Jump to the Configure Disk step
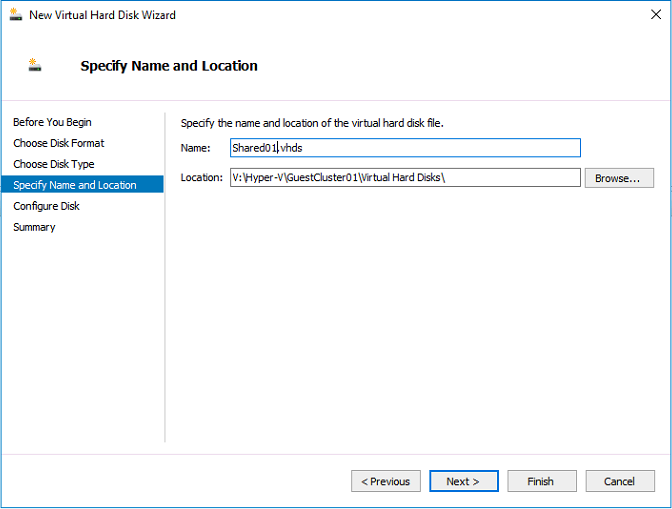This screenshot has width=672, height=509. coord(46,206)
